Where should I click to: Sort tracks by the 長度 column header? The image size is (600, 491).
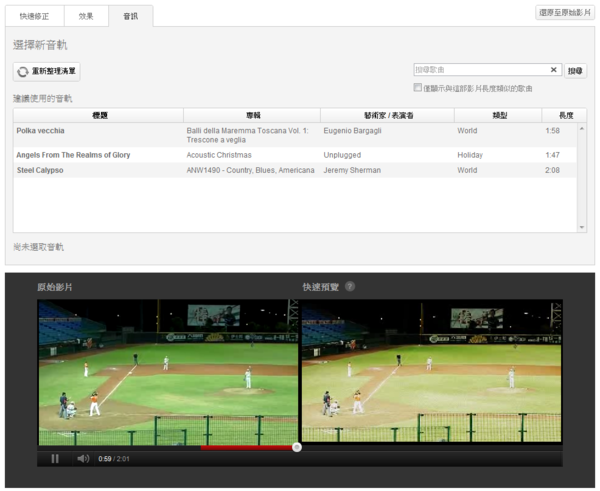tap(566, 116)
